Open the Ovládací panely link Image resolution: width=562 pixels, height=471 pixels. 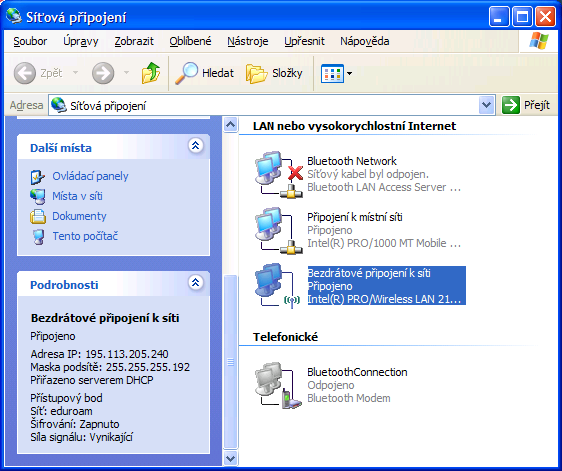point(90,176)
